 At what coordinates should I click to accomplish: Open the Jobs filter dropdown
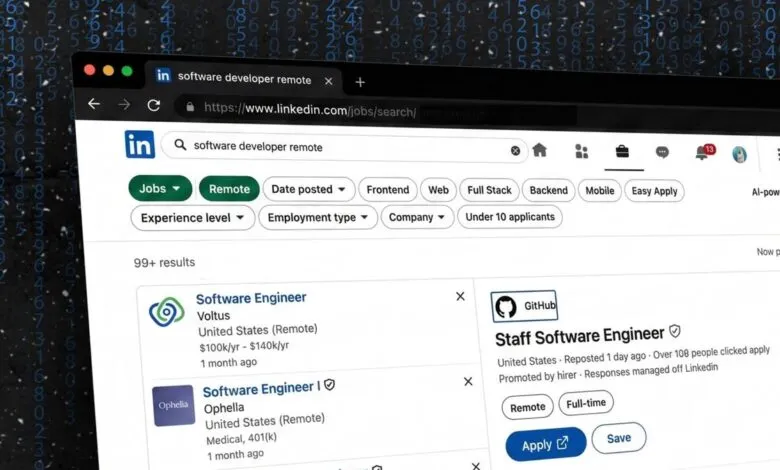click(160, 188)
